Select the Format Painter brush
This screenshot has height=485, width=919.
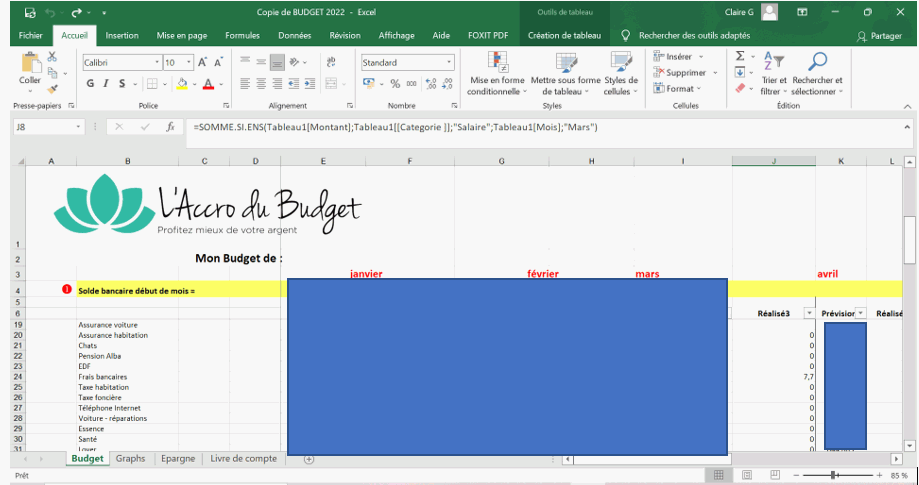52,89
